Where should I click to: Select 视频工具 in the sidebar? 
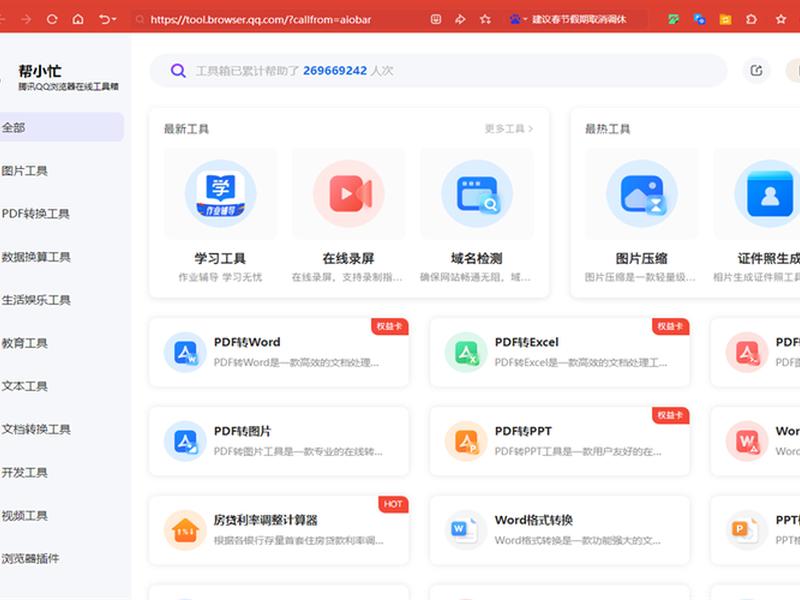pyautogui.click(x=24, y=515)
